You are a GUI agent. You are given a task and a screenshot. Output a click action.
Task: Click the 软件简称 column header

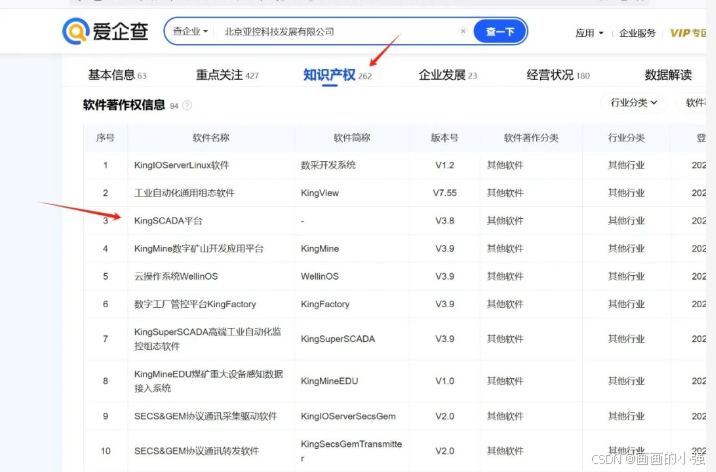pyautogui.click(x=352, y=137)
